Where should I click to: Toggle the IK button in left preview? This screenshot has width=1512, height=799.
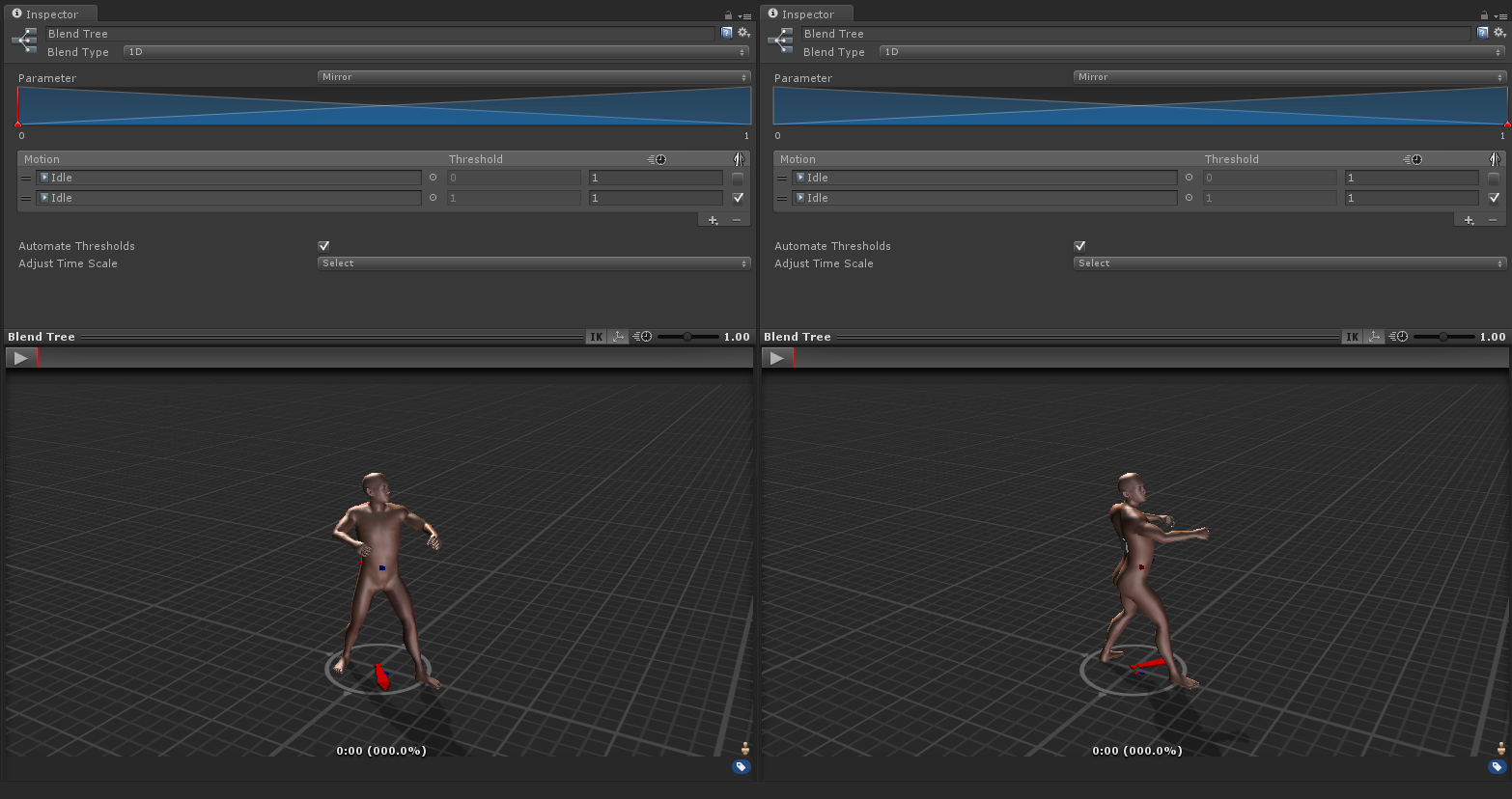click(597, 337)
